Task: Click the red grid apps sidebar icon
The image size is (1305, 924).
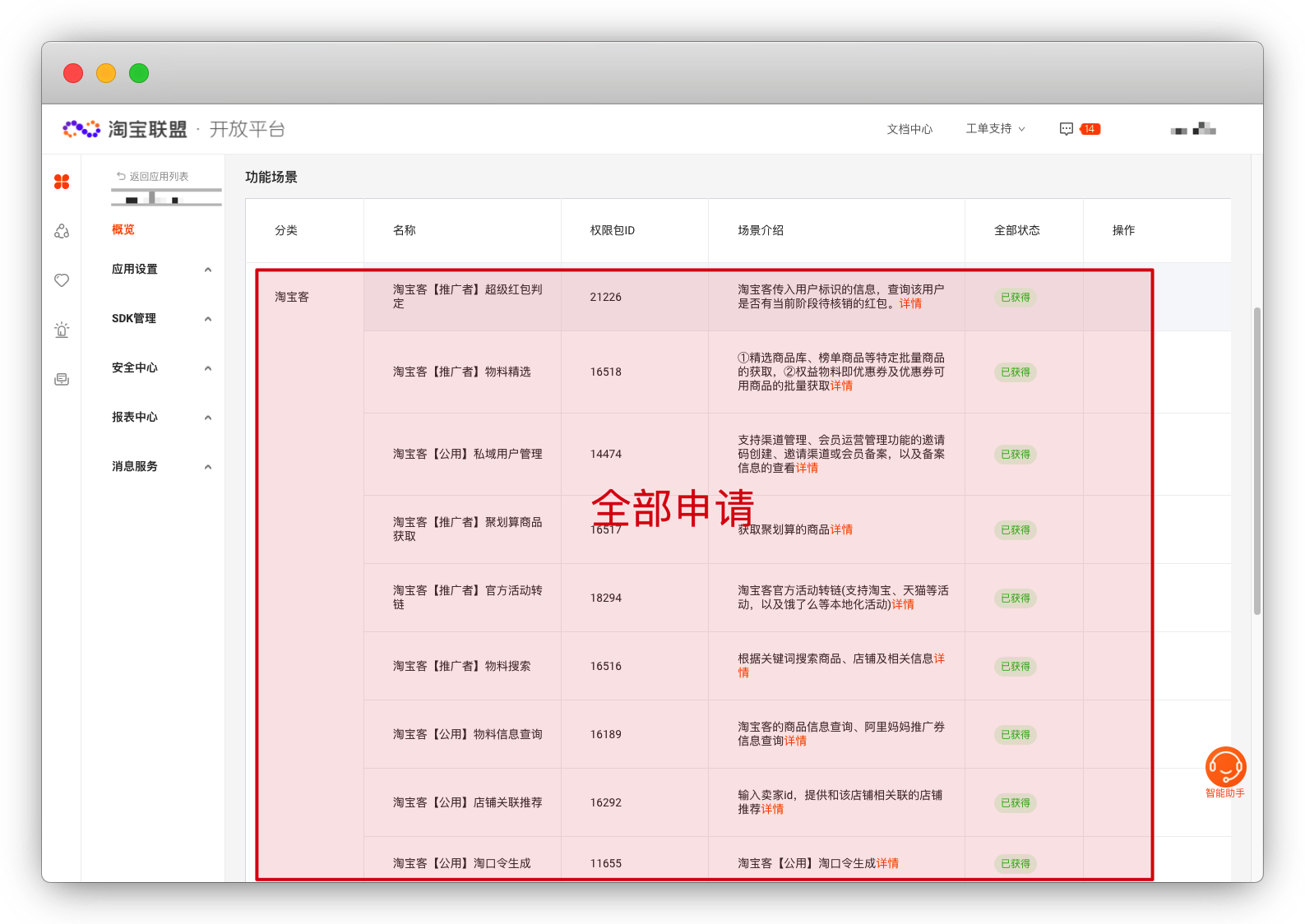Action: [x=62, y=182]
